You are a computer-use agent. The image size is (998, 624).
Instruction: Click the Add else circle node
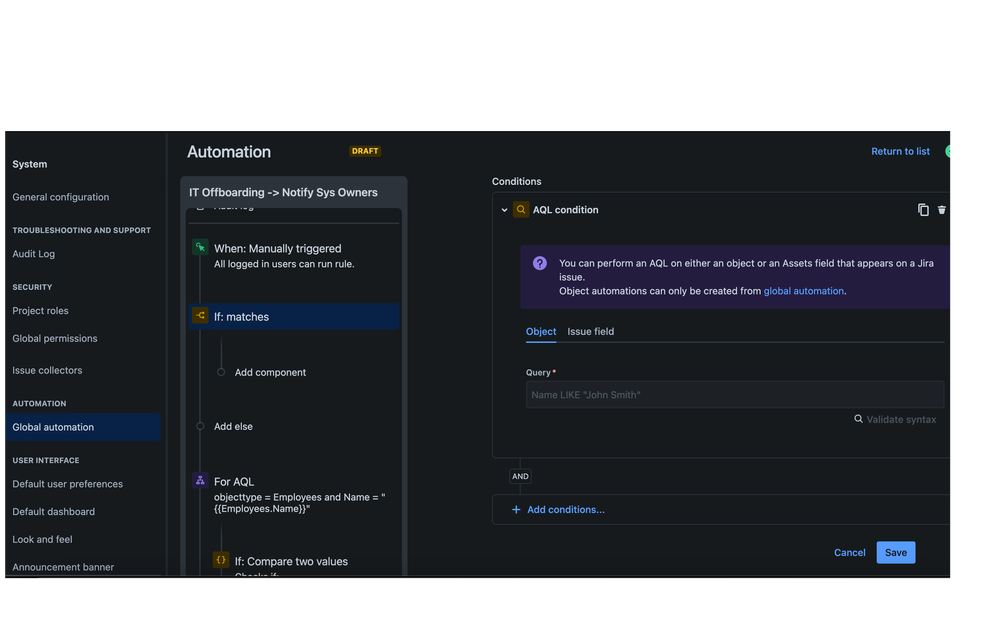(x=200, y=426)
